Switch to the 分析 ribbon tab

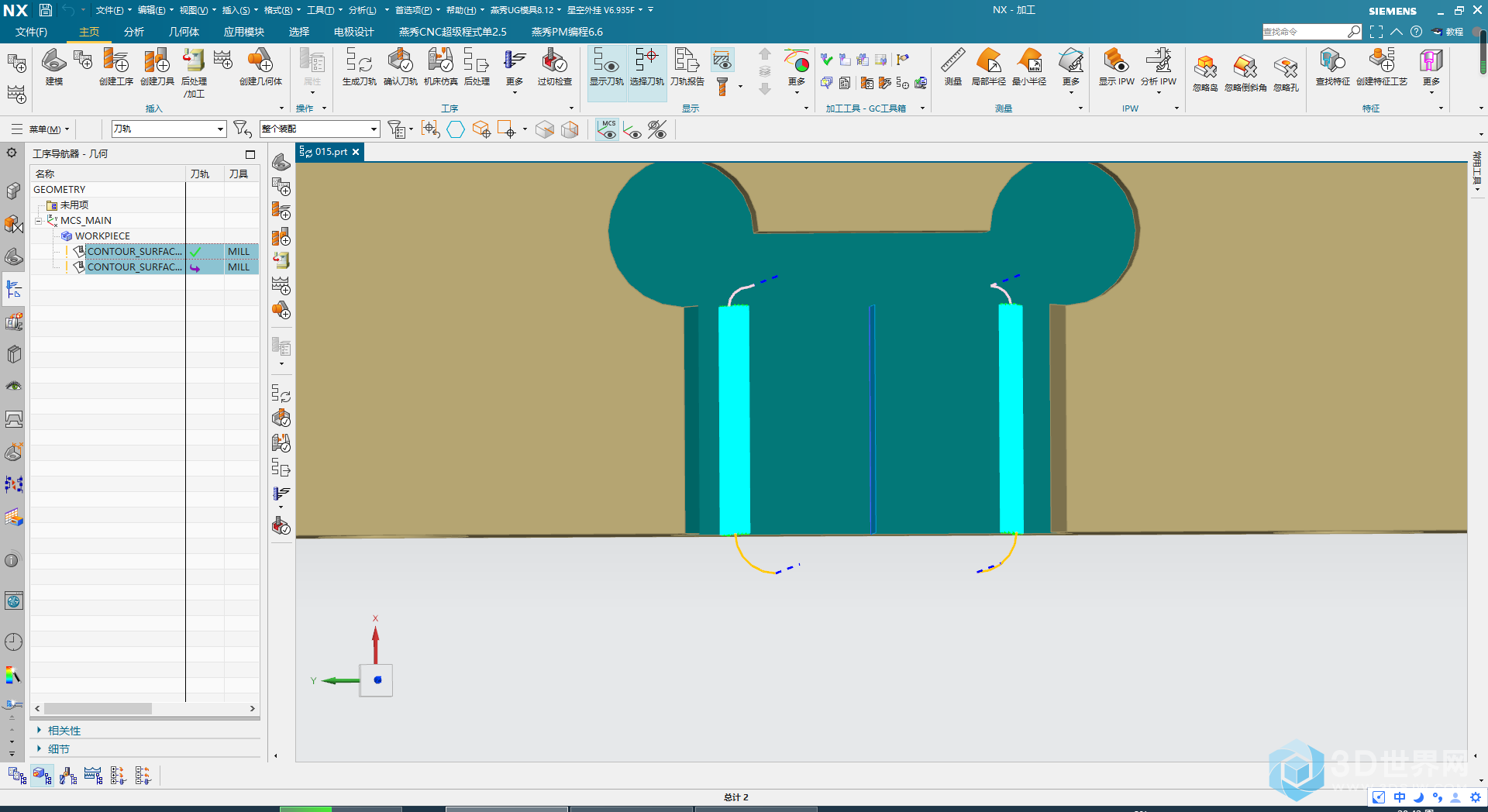click(134, 32)
